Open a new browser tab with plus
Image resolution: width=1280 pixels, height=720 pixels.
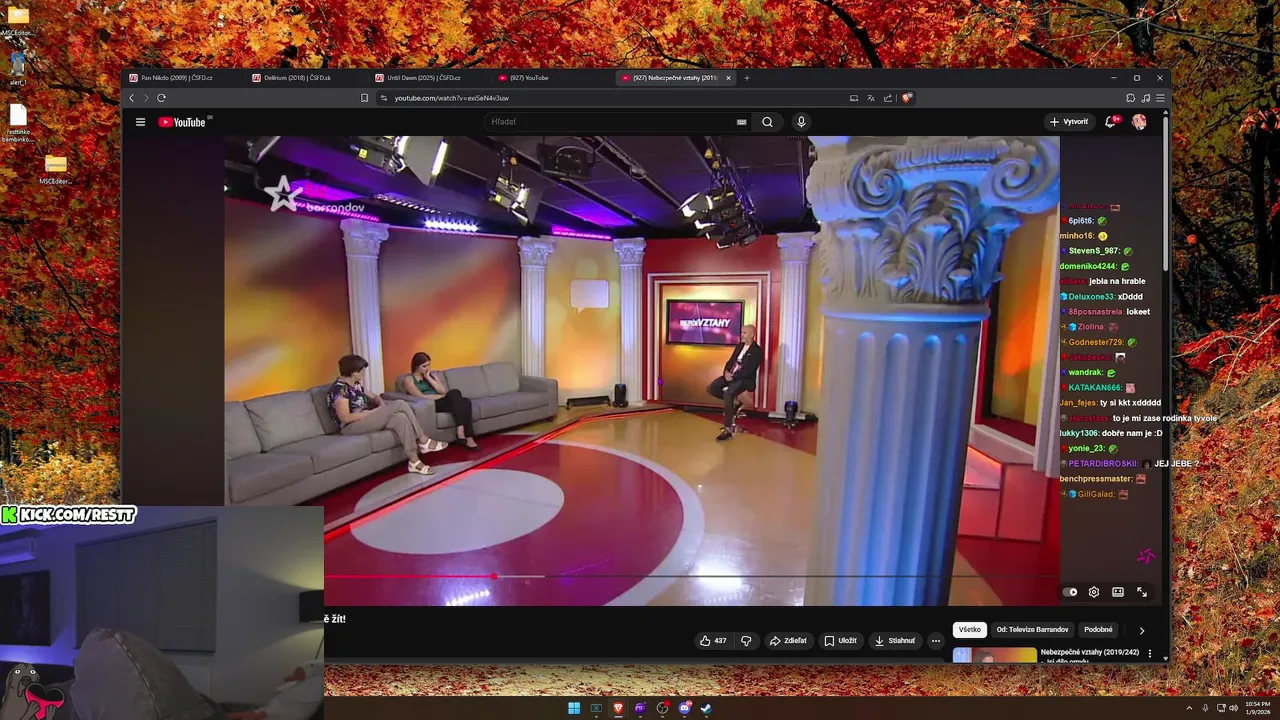tap(746, 78)
